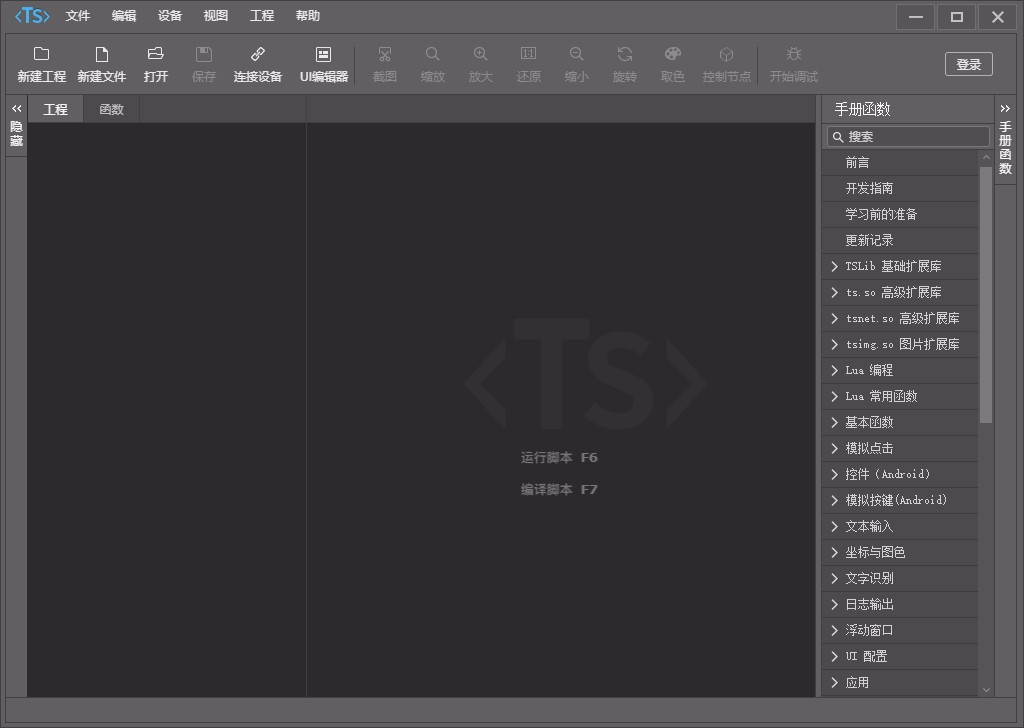
Task: Open the 开发指南 manual entry
Action: [899, 188]
